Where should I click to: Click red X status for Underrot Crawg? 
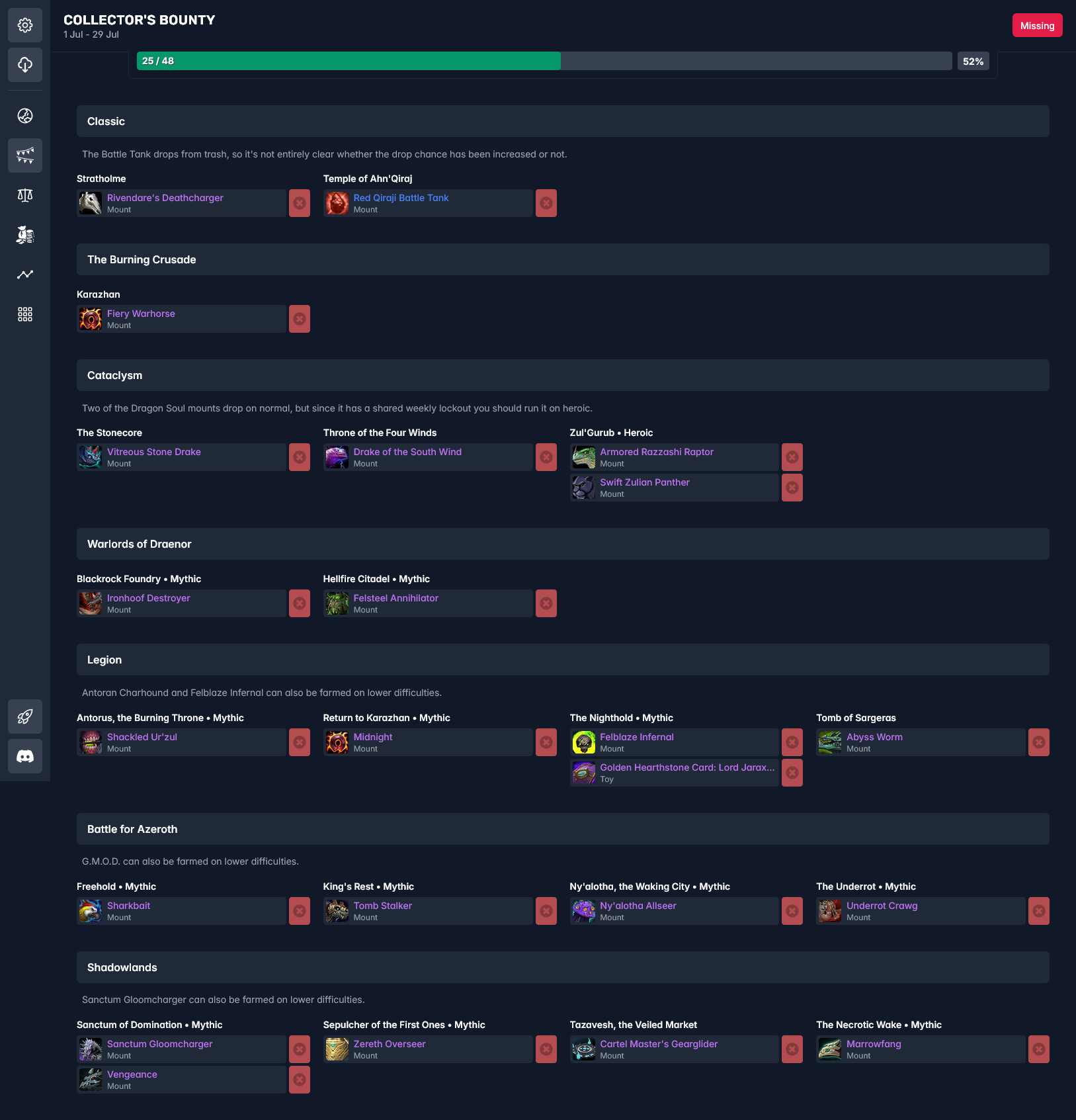tap(1039, 911)
